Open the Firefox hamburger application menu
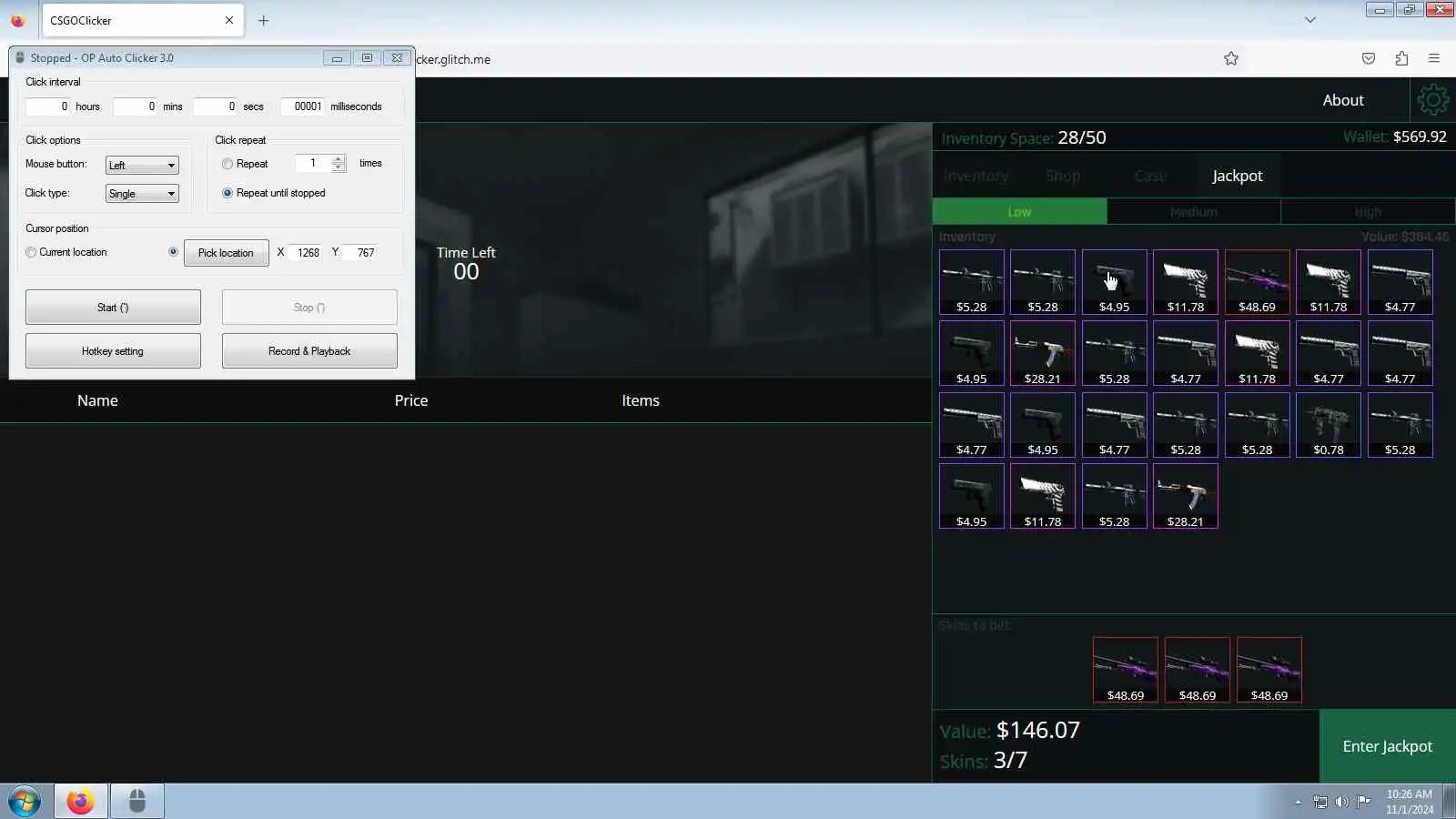 (x=1434, y=59)
